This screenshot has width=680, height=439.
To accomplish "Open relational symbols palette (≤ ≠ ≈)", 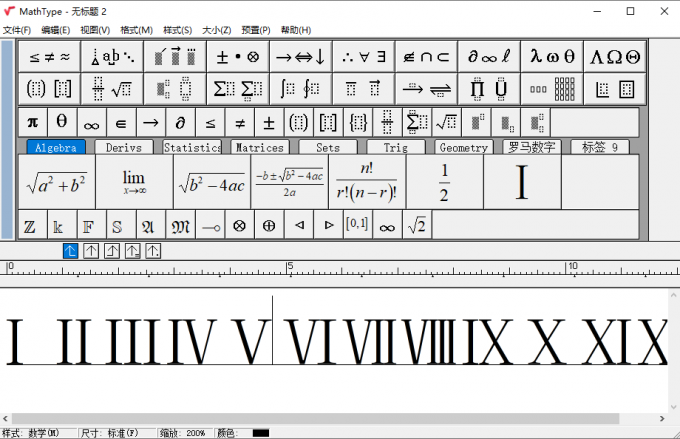I will tap(49, 56).
